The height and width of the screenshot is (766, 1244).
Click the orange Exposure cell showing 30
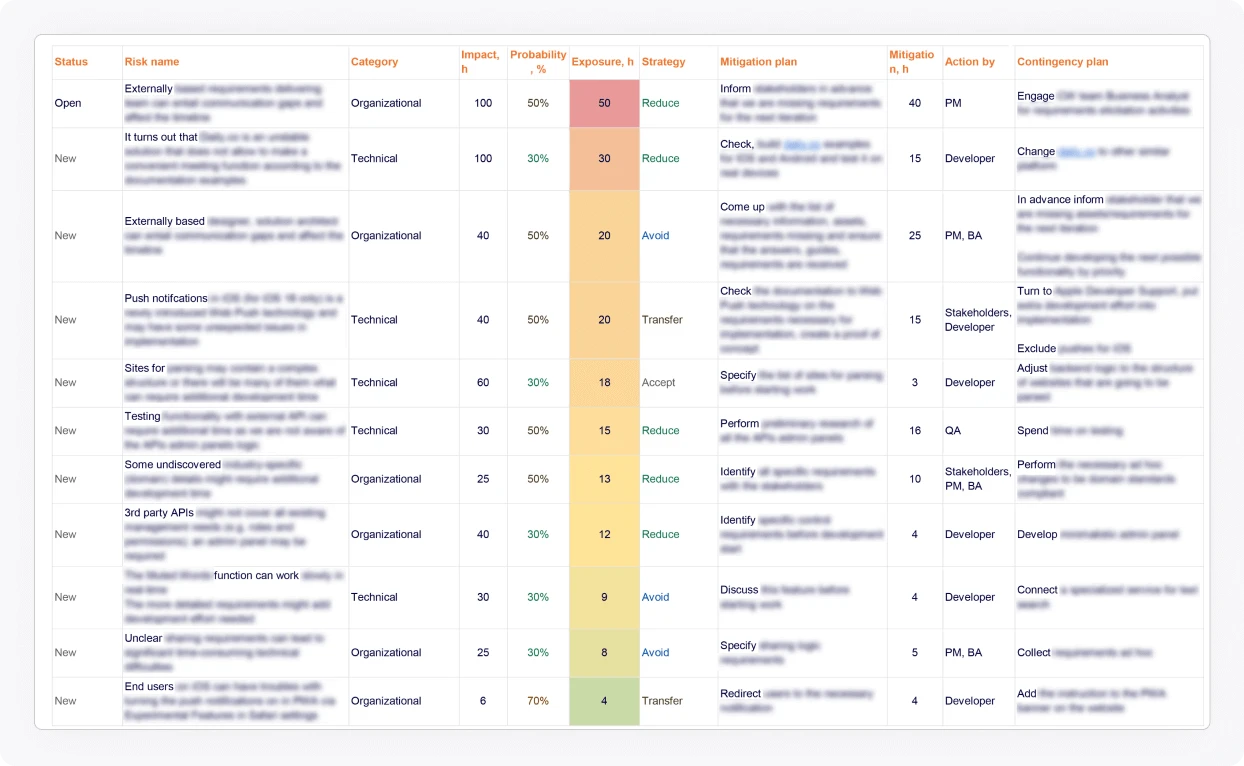(604, 158)
